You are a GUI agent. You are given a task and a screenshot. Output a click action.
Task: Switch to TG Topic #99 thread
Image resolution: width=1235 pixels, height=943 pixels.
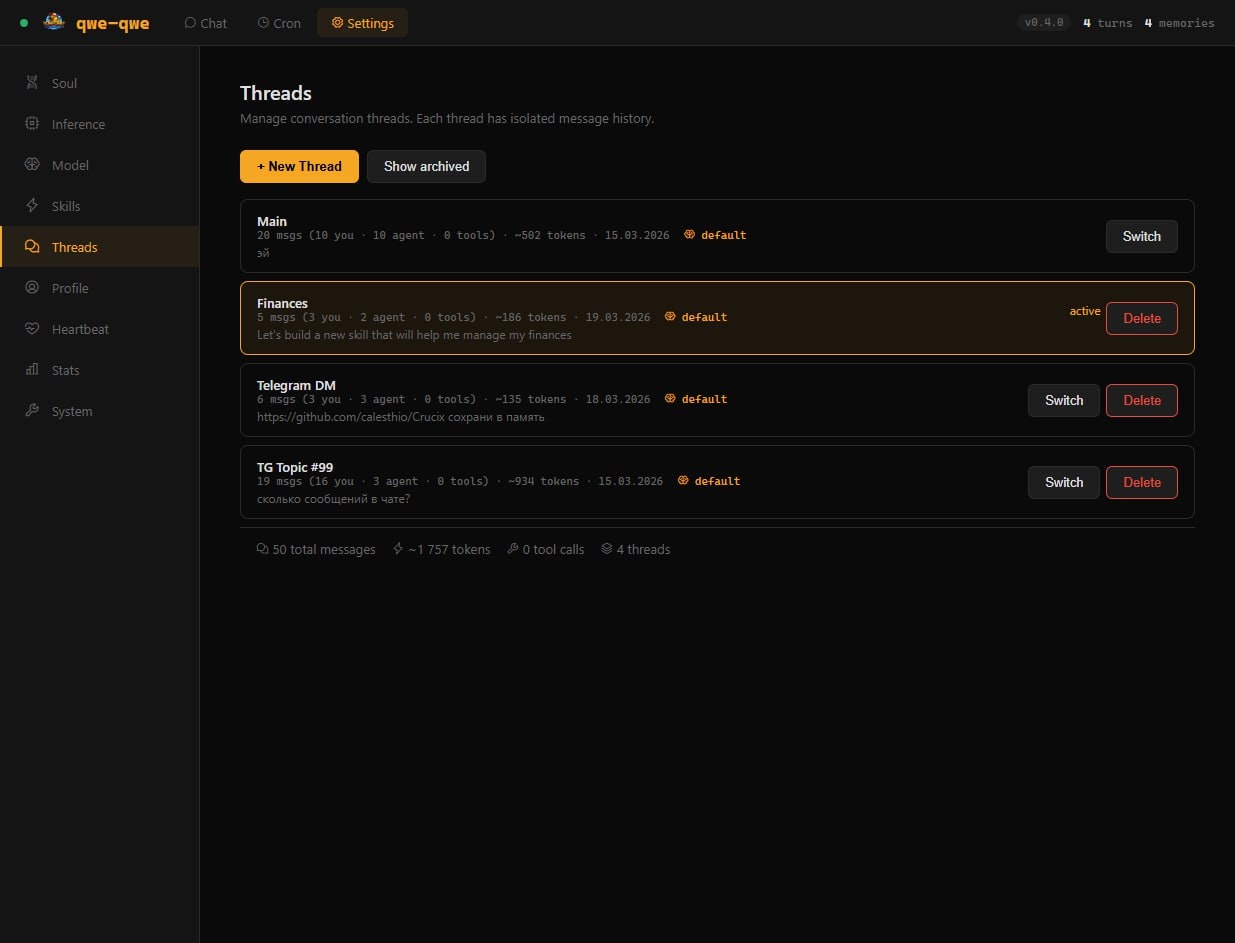pyautogui.click(x=1063, y=482)
